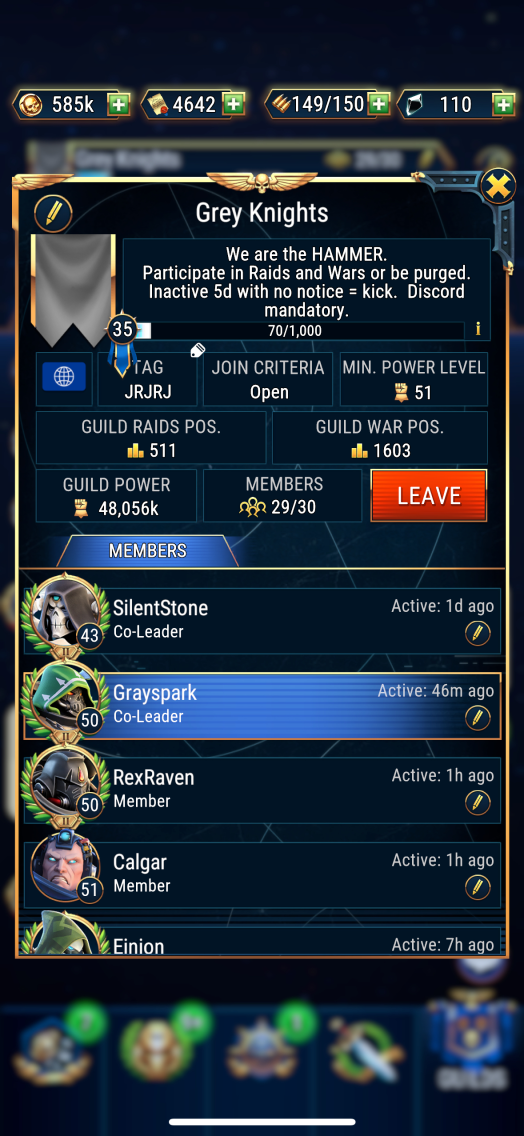
Task: Buy blackstone with plus beside 110
Action: [503, 104]
